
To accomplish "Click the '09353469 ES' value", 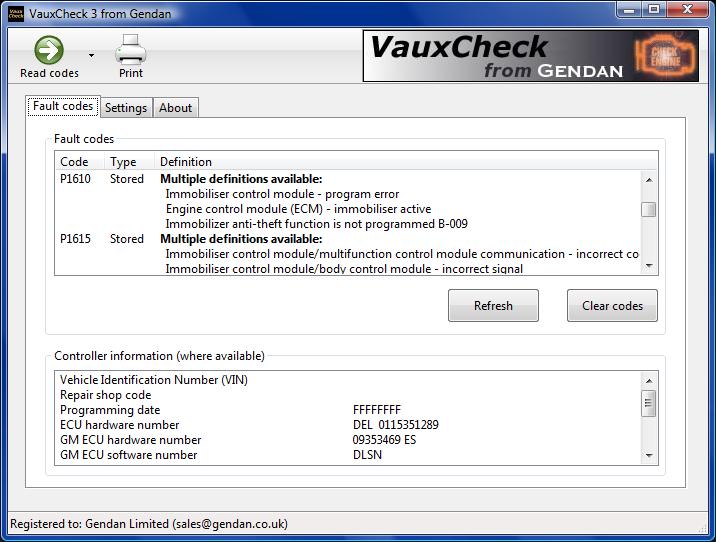I will point(384,440).
